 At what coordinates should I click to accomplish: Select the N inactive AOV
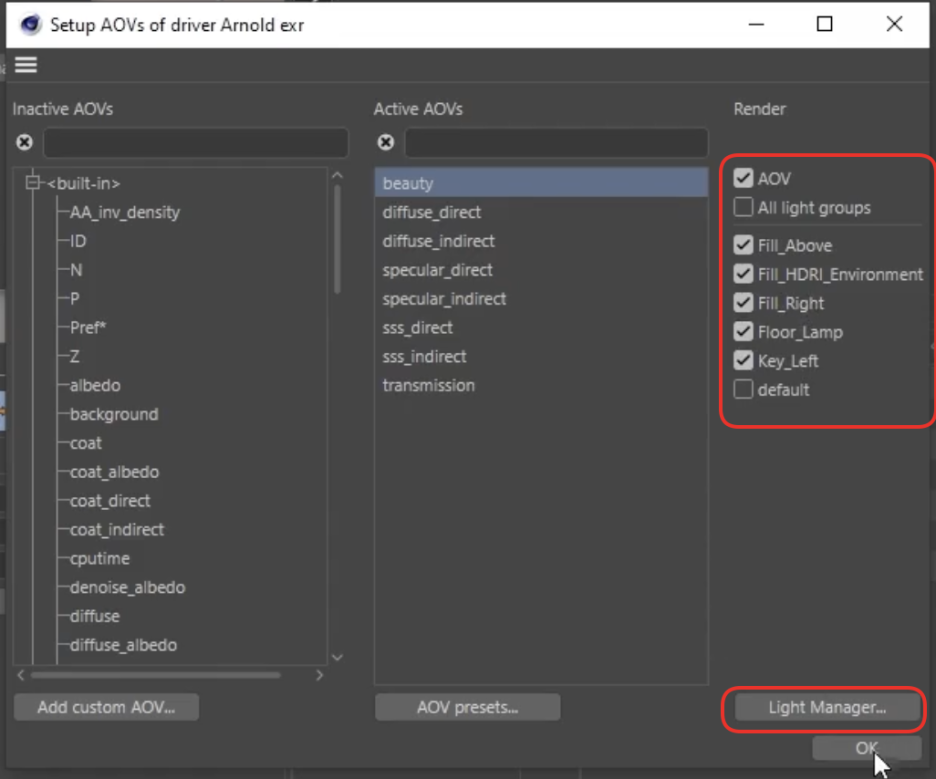76,270
